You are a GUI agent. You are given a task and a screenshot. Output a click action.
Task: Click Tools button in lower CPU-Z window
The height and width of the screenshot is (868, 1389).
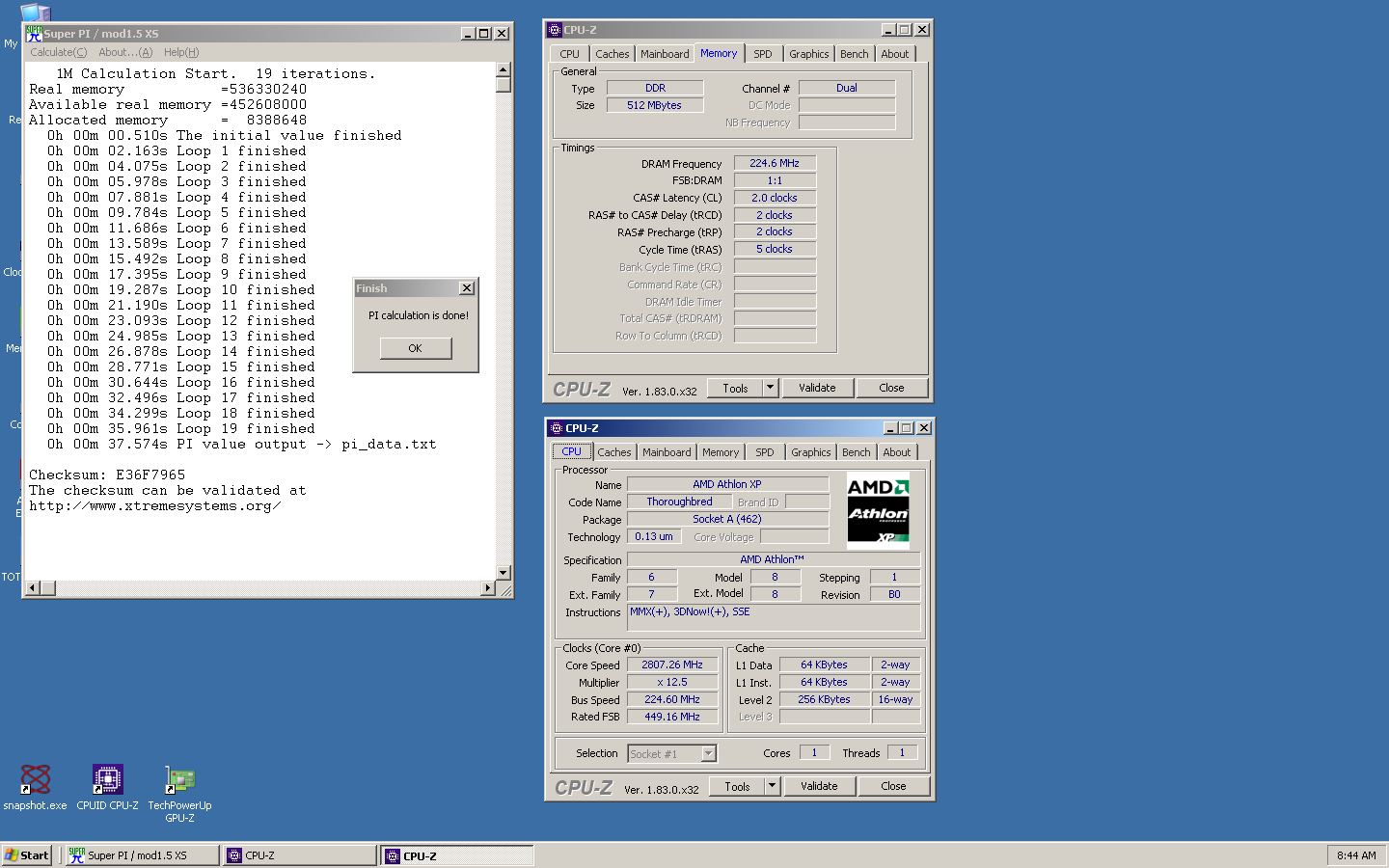tap(737, 786)
